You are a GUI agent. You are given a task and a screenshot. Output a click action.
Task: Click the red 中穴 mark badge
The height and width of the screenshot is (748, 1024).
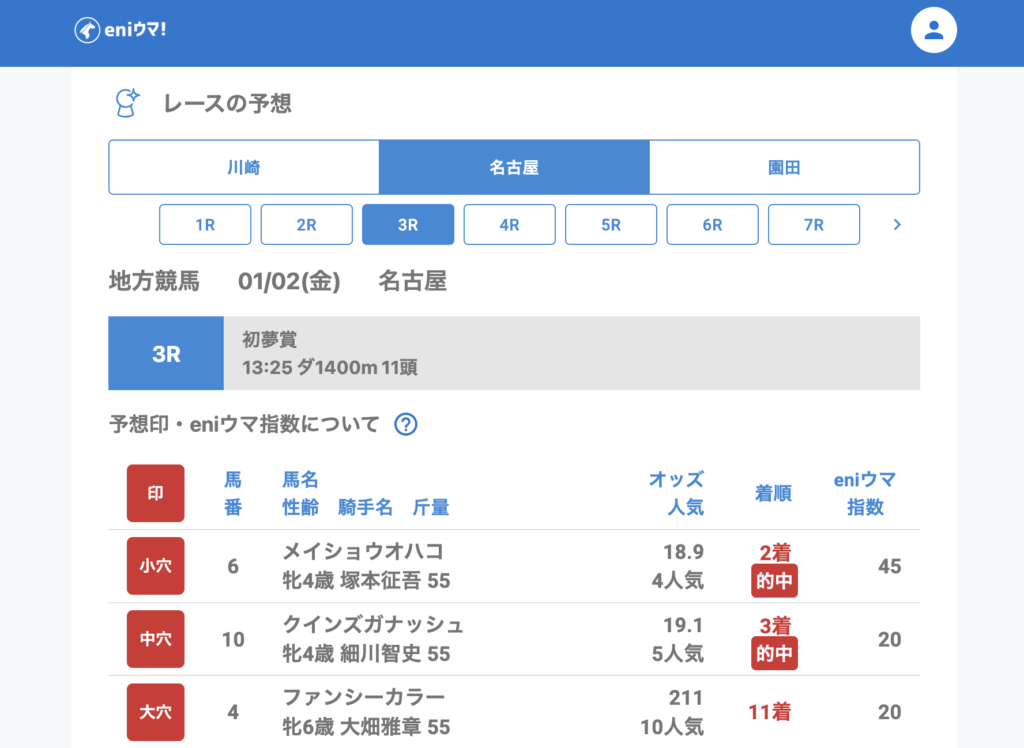click(155, 639)
